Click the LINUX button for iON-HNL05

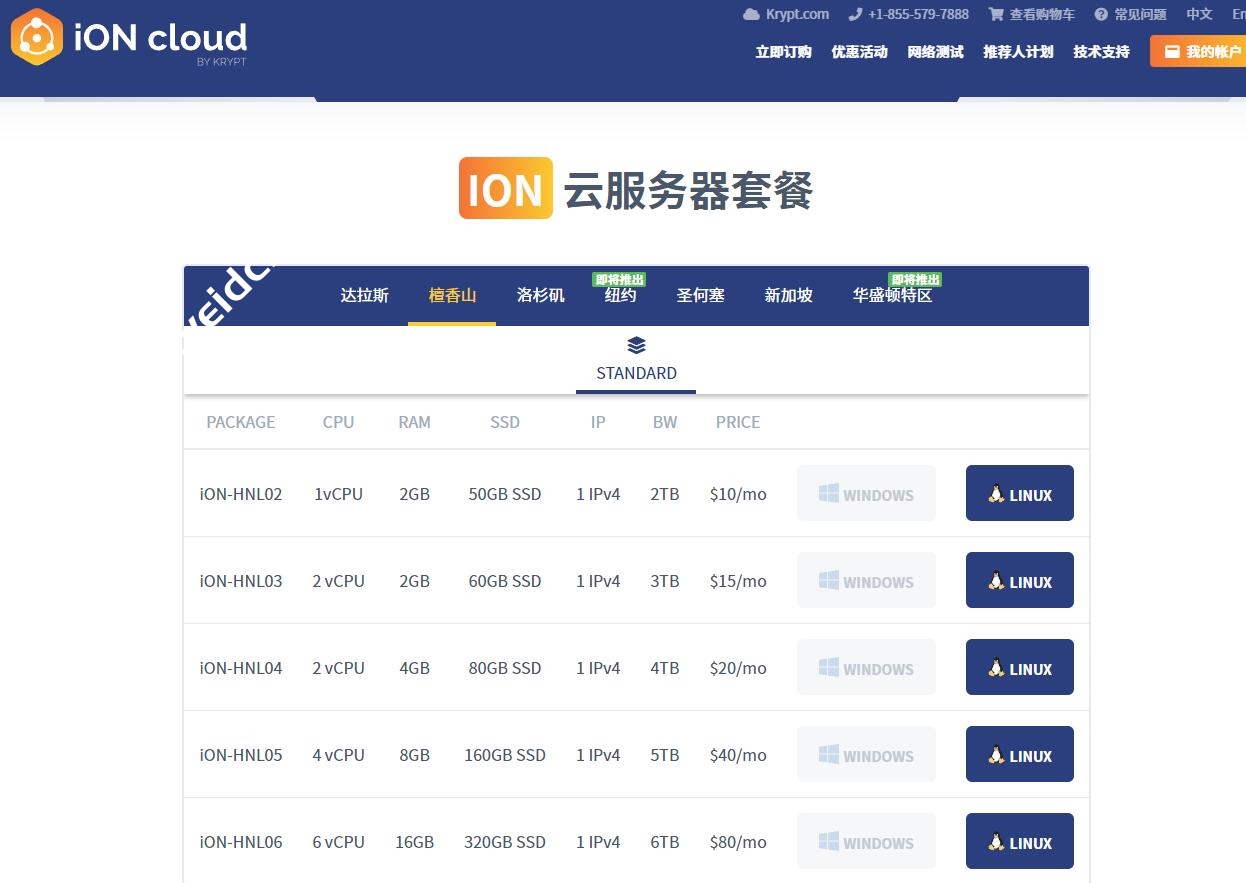1019,754
